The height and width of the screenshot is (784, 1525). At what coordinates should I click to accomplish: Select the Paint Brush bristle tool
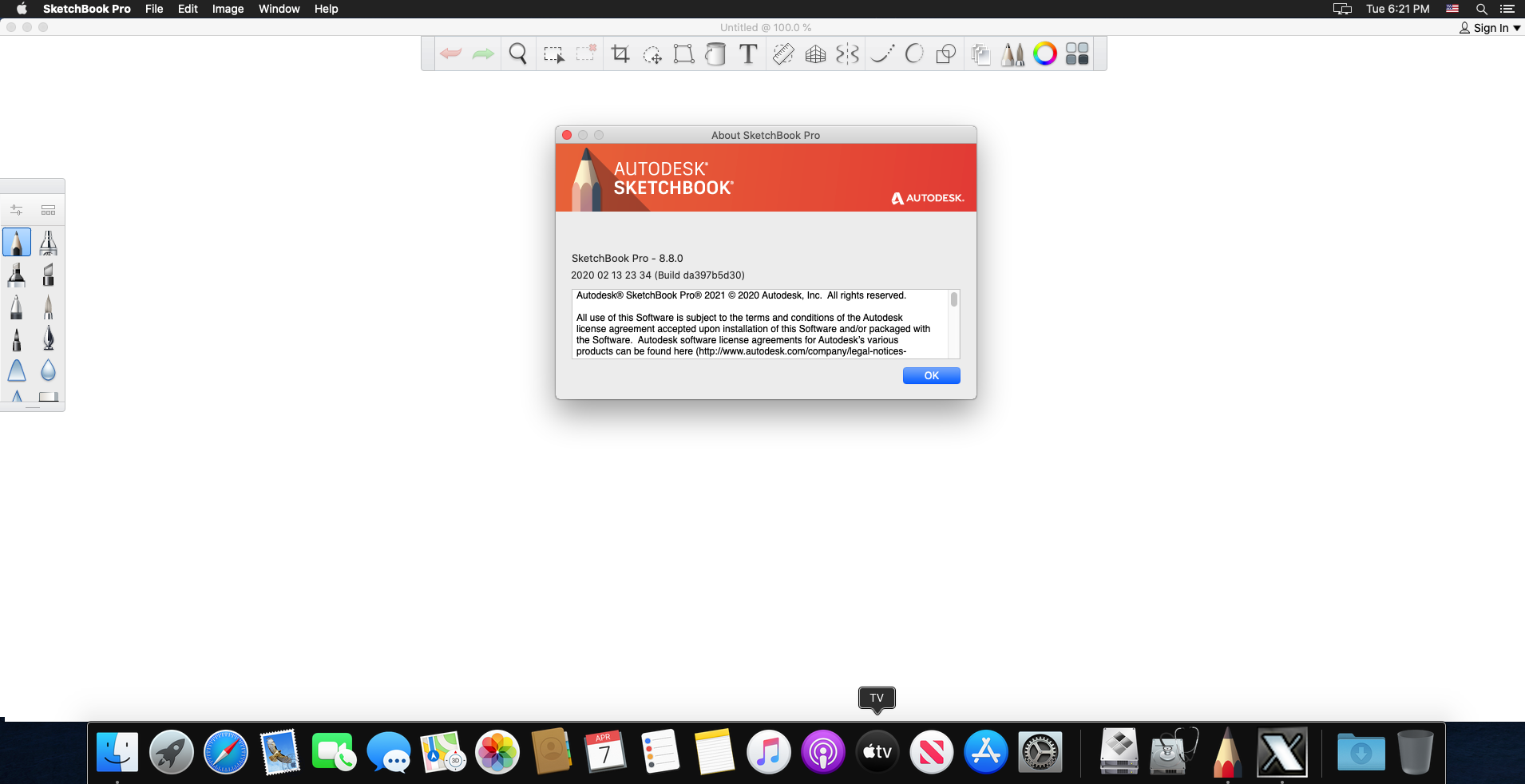coord(48,307)
